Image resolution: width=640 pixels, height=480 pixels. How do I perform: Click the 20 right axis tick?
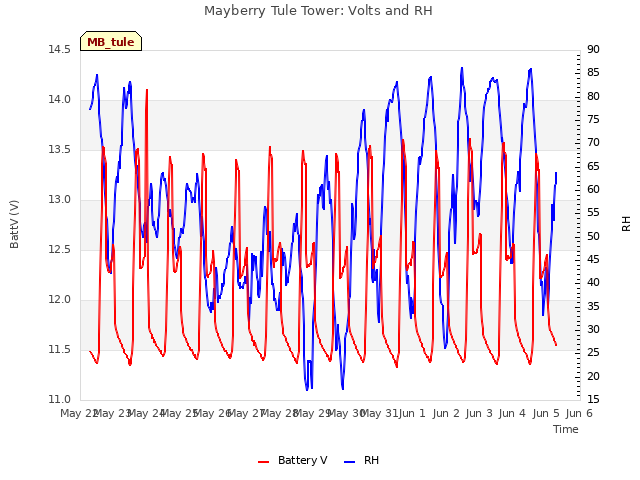point(593,376)
